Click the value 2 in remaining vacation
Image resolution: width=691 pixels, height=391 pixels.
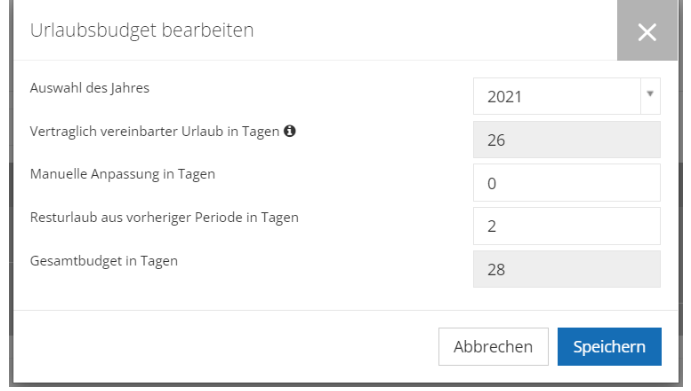pyautogui.click(x=492, y=227)
